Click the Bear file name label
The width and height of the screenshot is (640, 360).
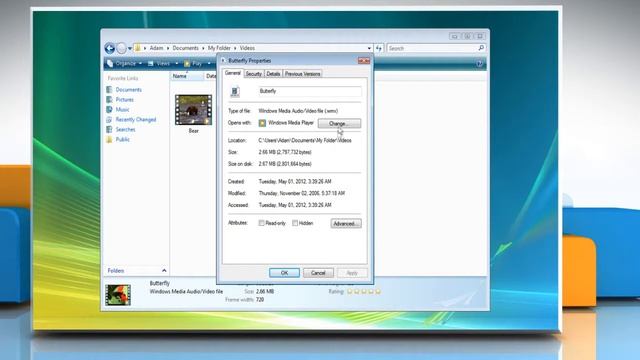pos(193,131)
